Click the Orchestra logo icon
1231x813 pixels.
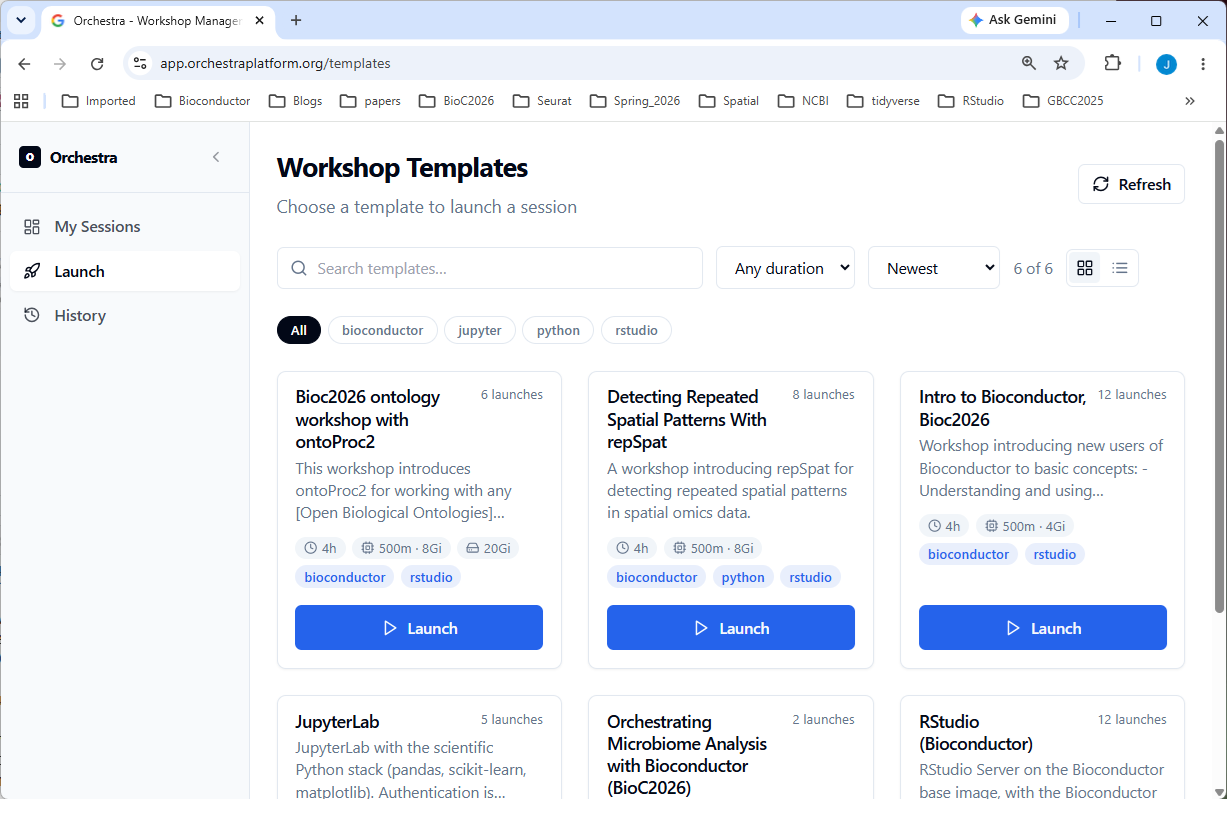coord(30,157)
